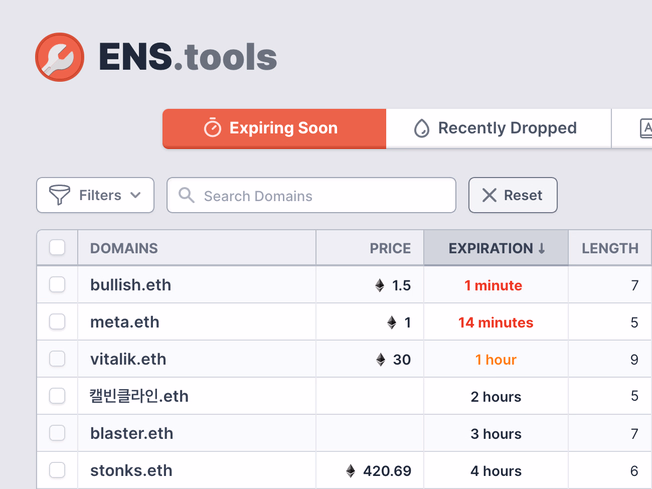
Task: Open the 캘빈클라인.eth domain
Action: pos(139,396)
